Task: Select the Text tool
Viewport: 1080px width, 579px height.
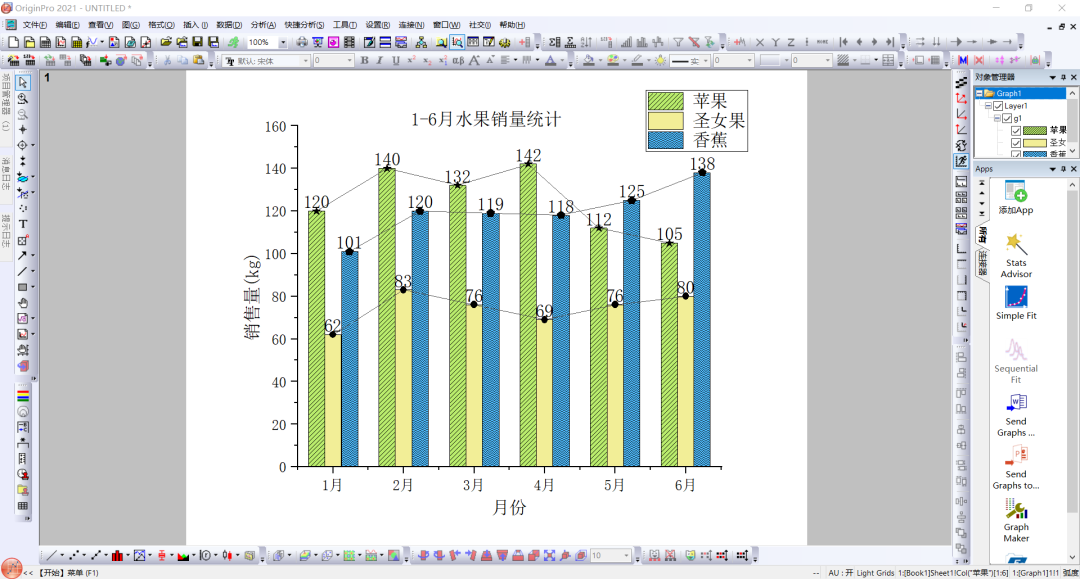Action: (23, 224)
